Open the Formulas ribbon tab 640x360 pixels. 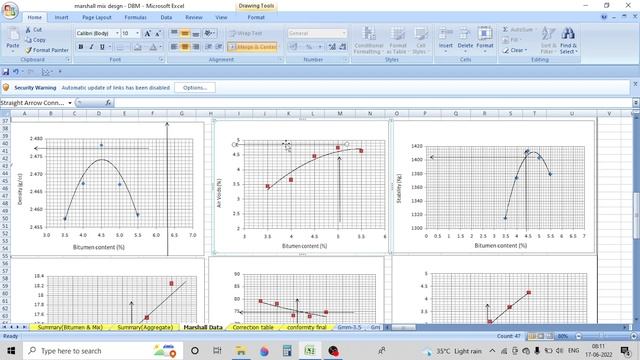tap(136, 18)
